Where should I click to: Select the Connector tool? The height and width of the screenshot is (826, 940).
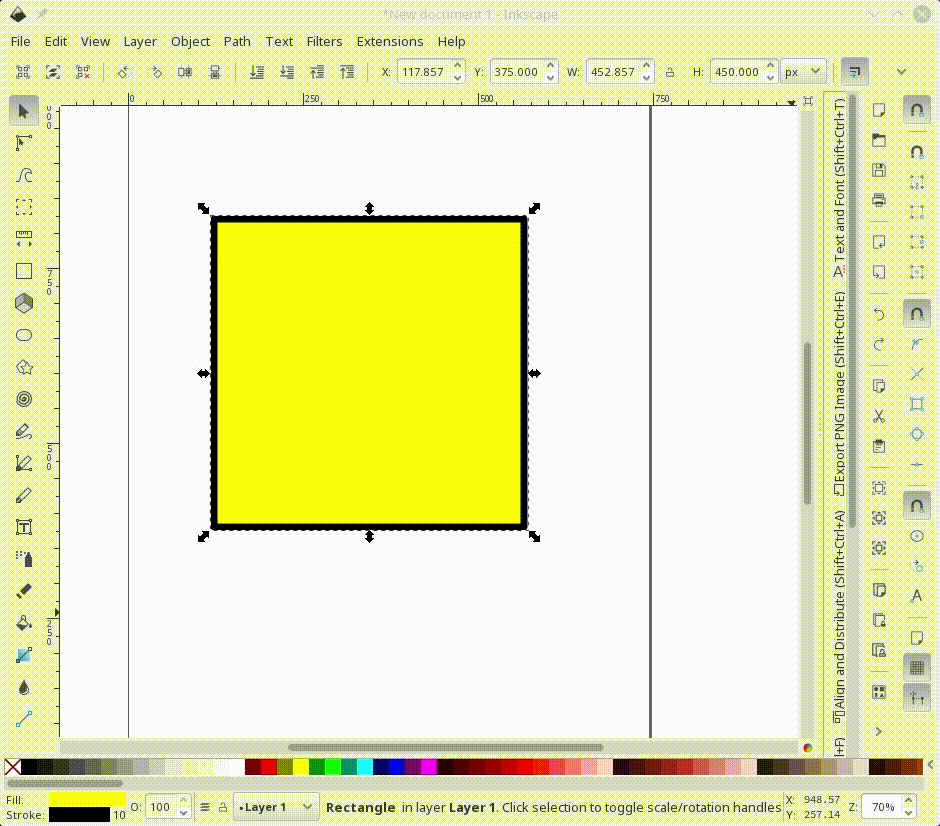pos(23,719)
